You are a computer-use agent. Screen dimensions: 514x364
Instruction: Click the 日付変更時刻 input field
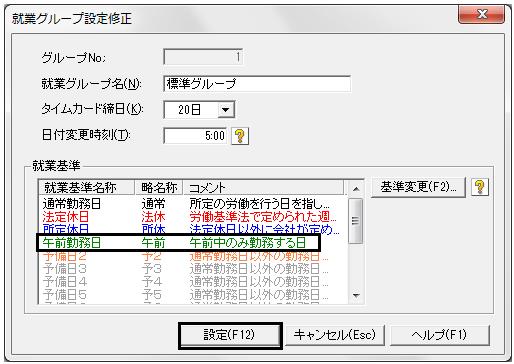(195, 136)
